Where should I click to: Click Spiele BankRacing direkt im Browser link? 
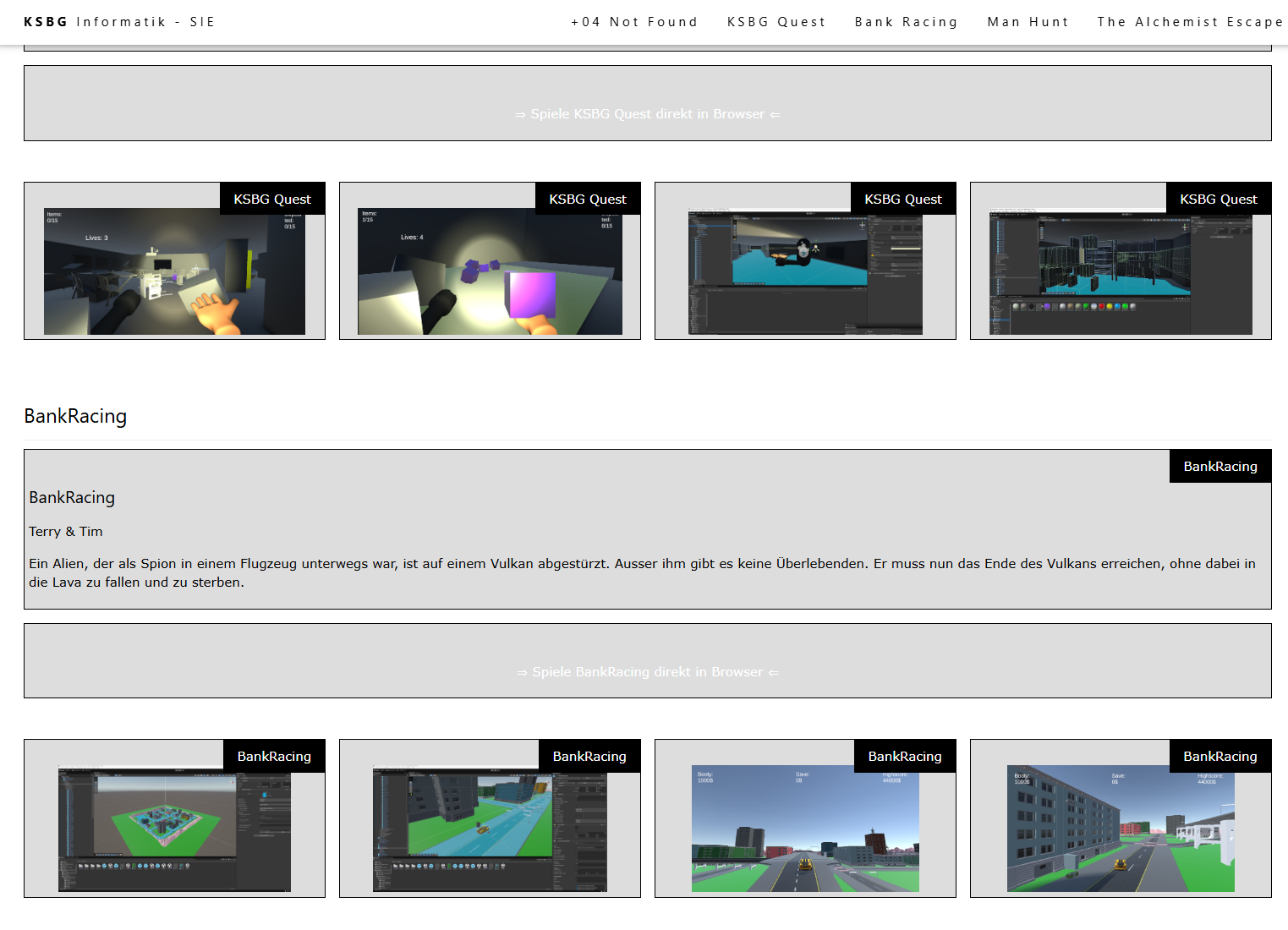point(648,672)
